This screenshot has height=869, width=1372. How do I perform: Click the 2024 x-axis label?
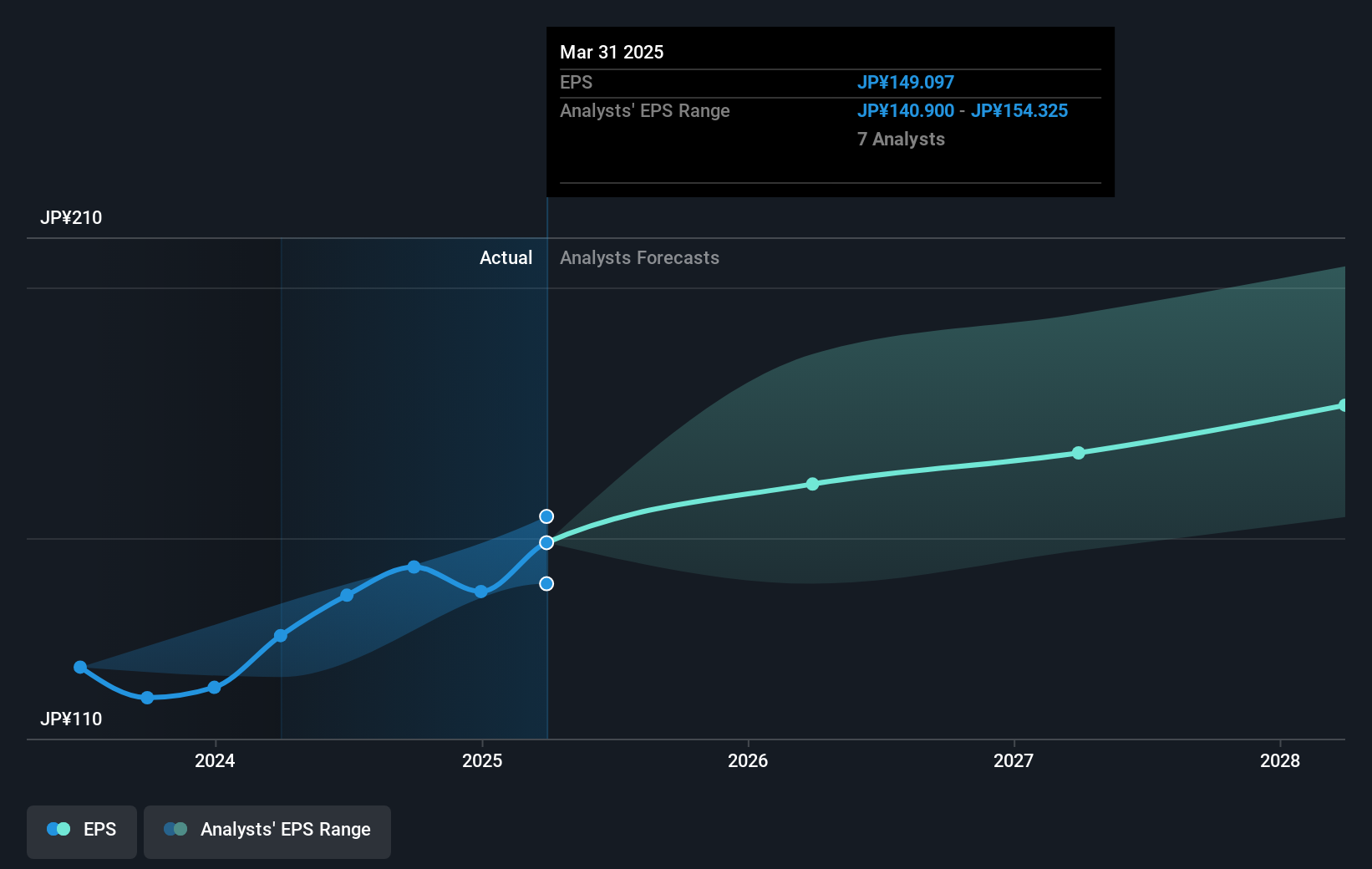215,760
